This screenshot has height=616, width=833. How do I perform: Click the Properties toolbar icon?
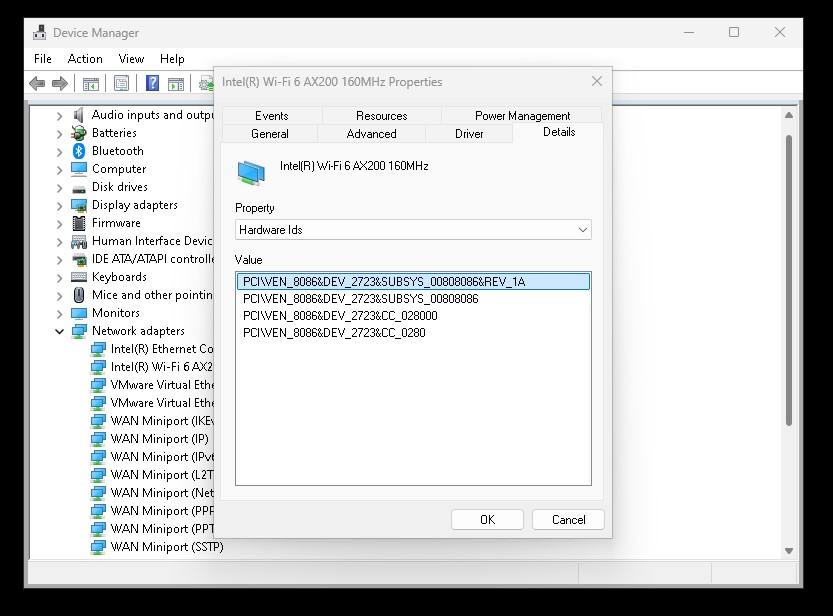coord(122,83)
